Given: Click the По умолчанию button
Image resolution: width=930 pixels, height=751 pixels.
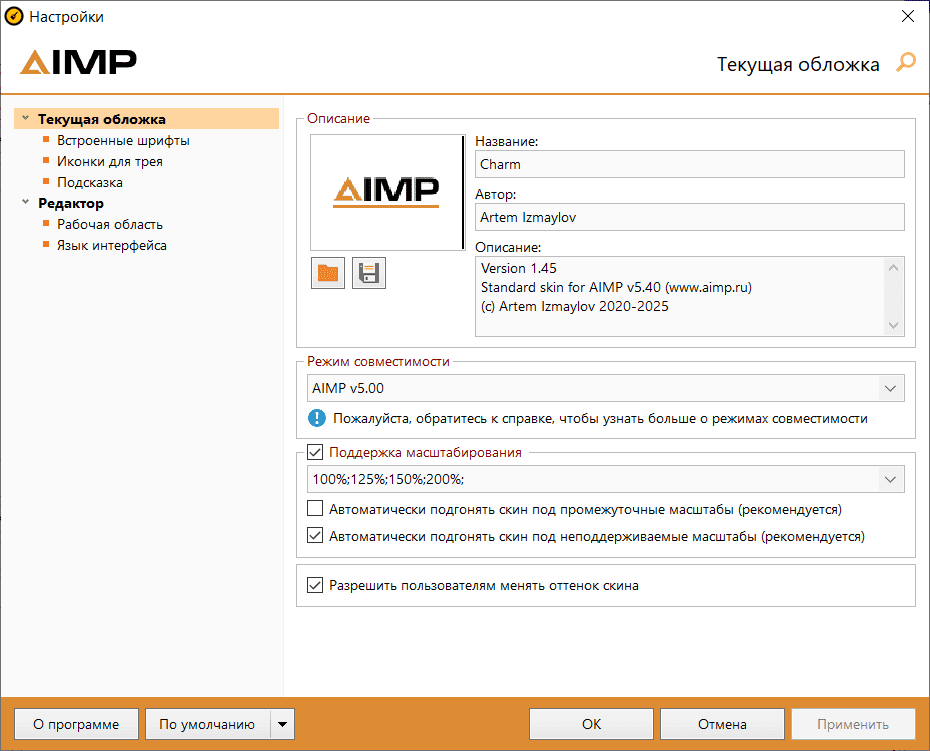Looking at the screenshot, I should 208,724.
